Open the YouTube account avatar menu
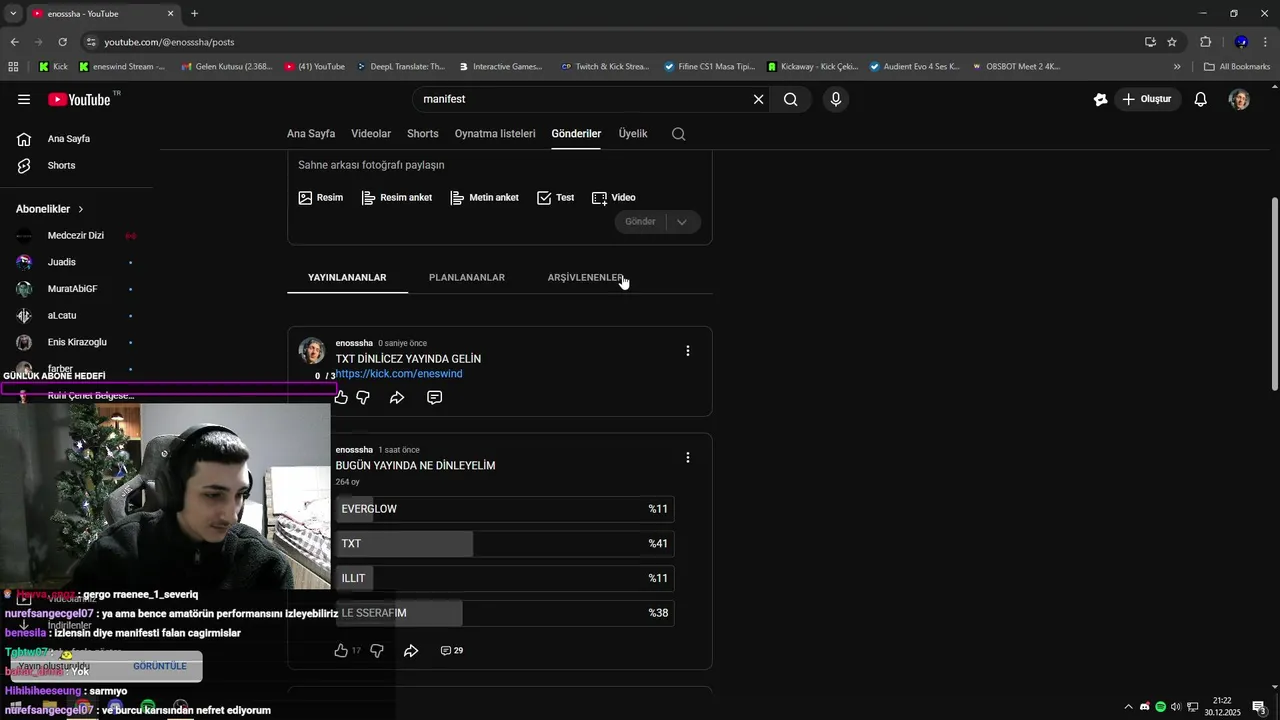The image size is (1280, 720). pyautogui.click(x=1239, y=99)
